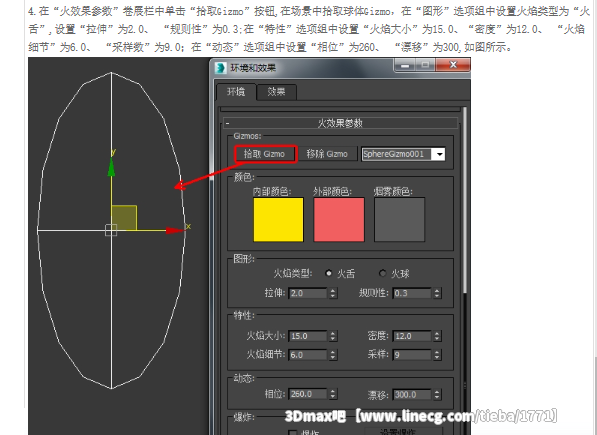Click the dialog's vertical scrollbar

[x=465, y=201]
